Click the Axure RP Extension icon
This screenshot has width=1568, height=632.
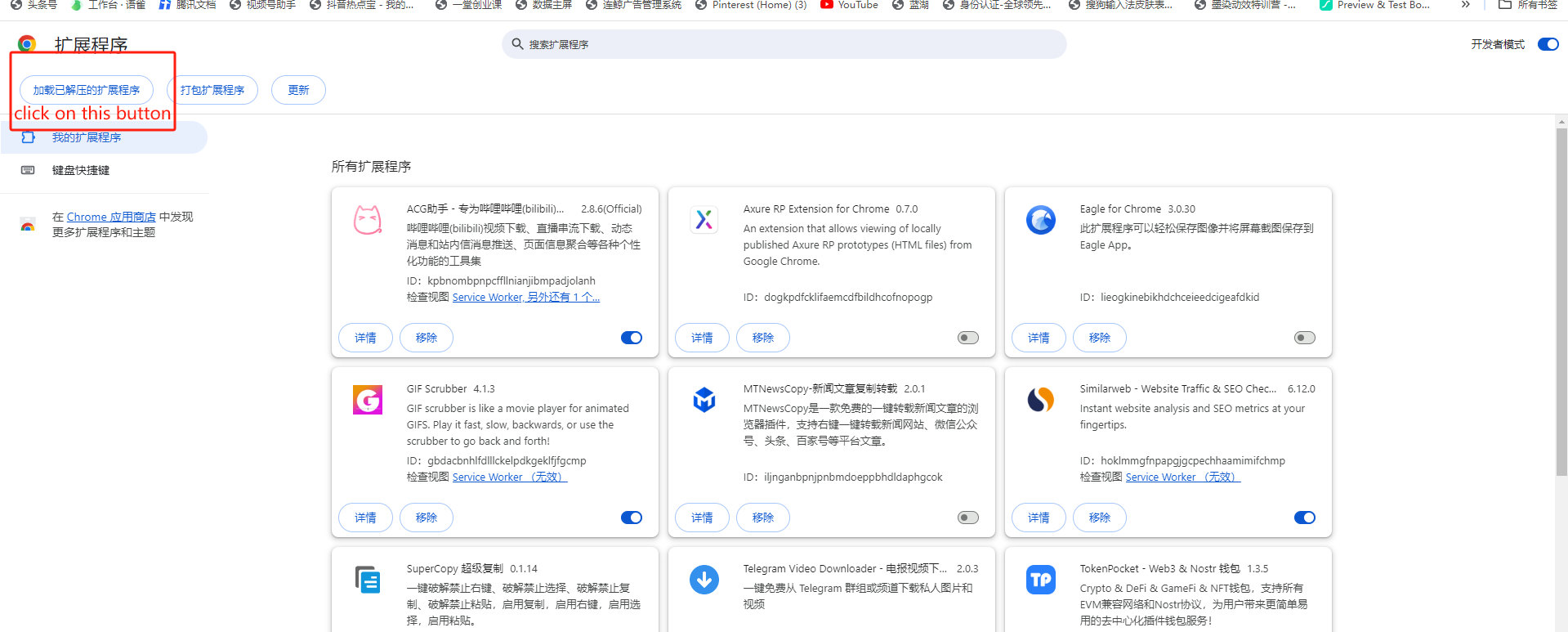coord(704,219)
